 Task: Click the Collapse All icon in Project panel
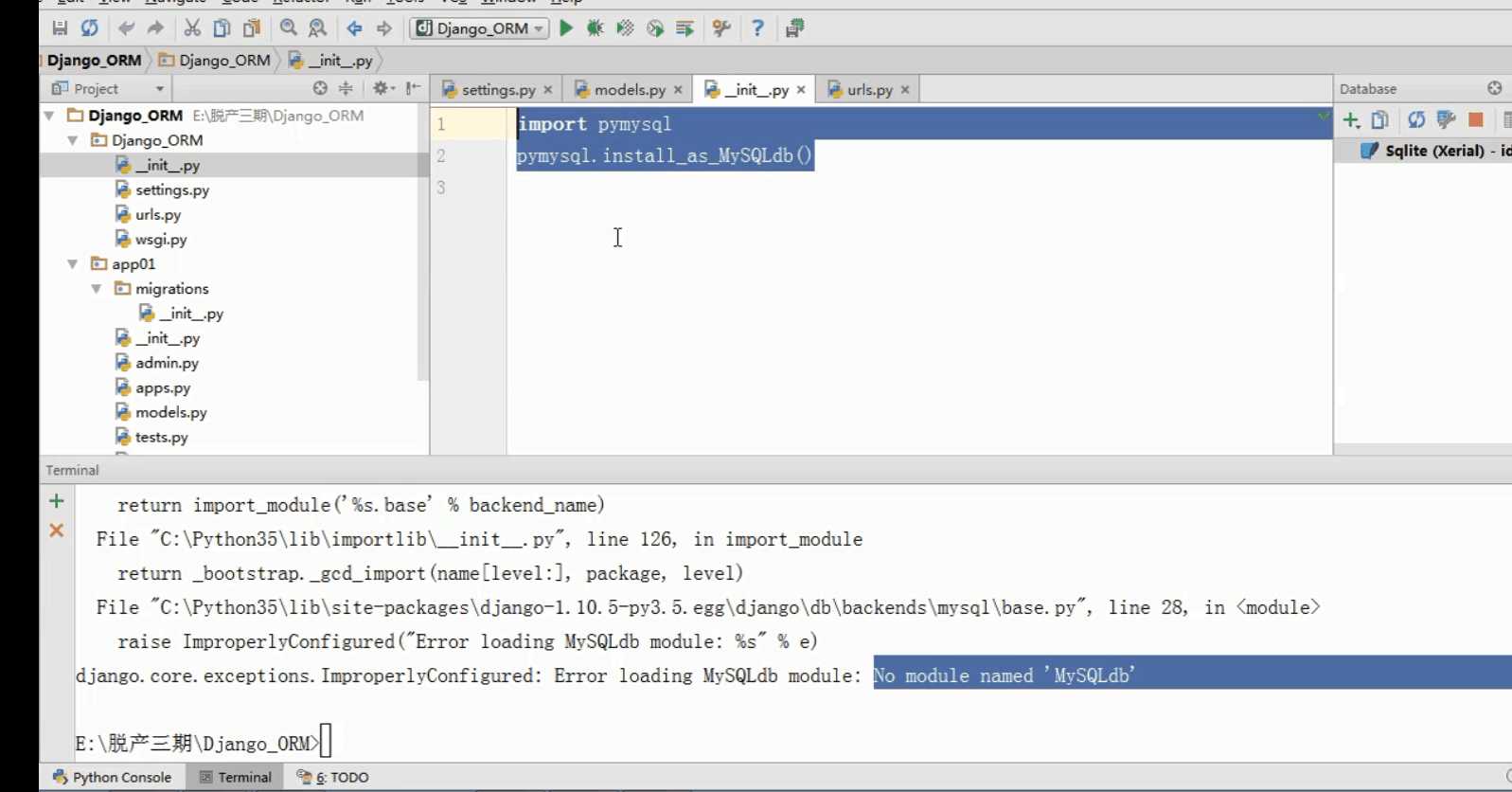[346, 88]
